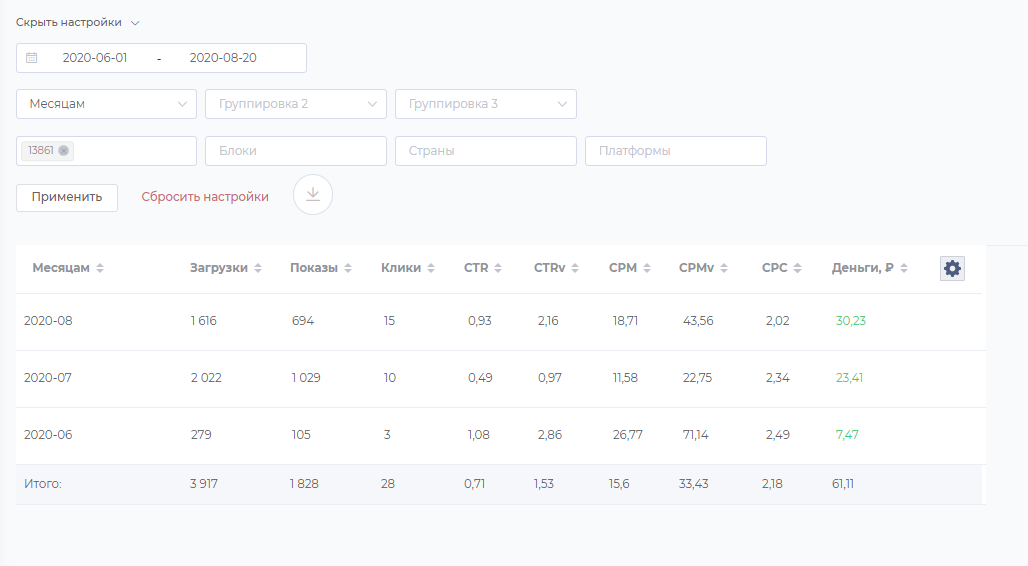The width and height of the screenshot is (1028, 566).
Task: Focus the Блоки filter field
Action: click(x=296, y=151)
